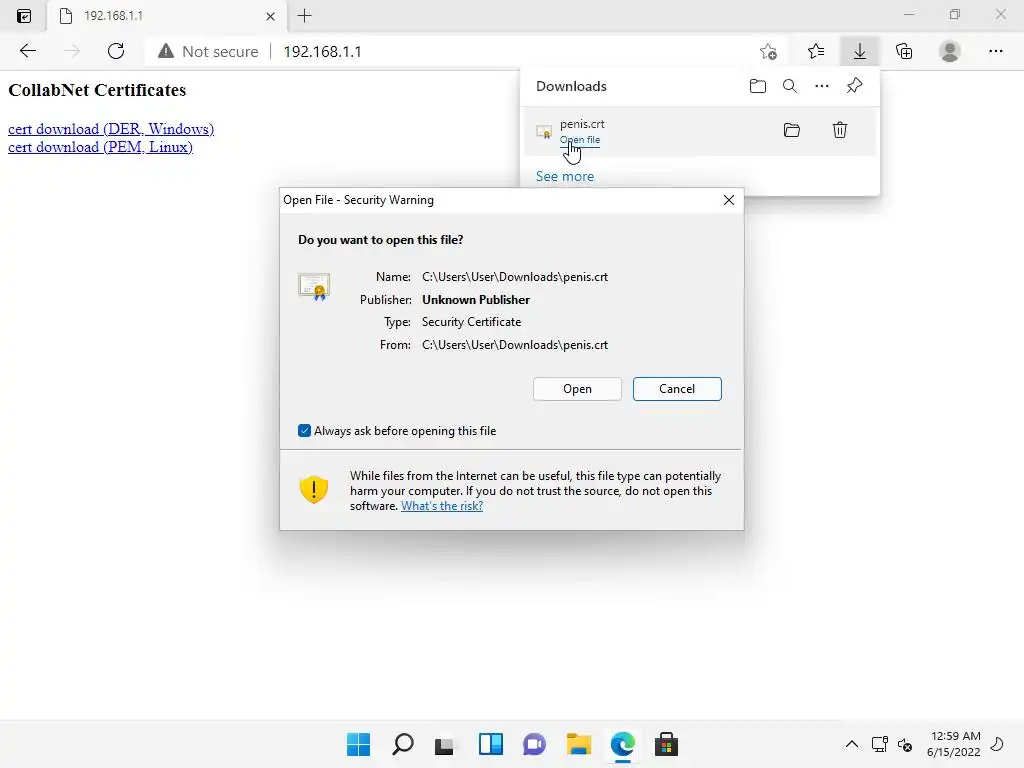Click the CollabNet Certificates heading
Screen dimensions: 1024x768
[x=97, y=90]
